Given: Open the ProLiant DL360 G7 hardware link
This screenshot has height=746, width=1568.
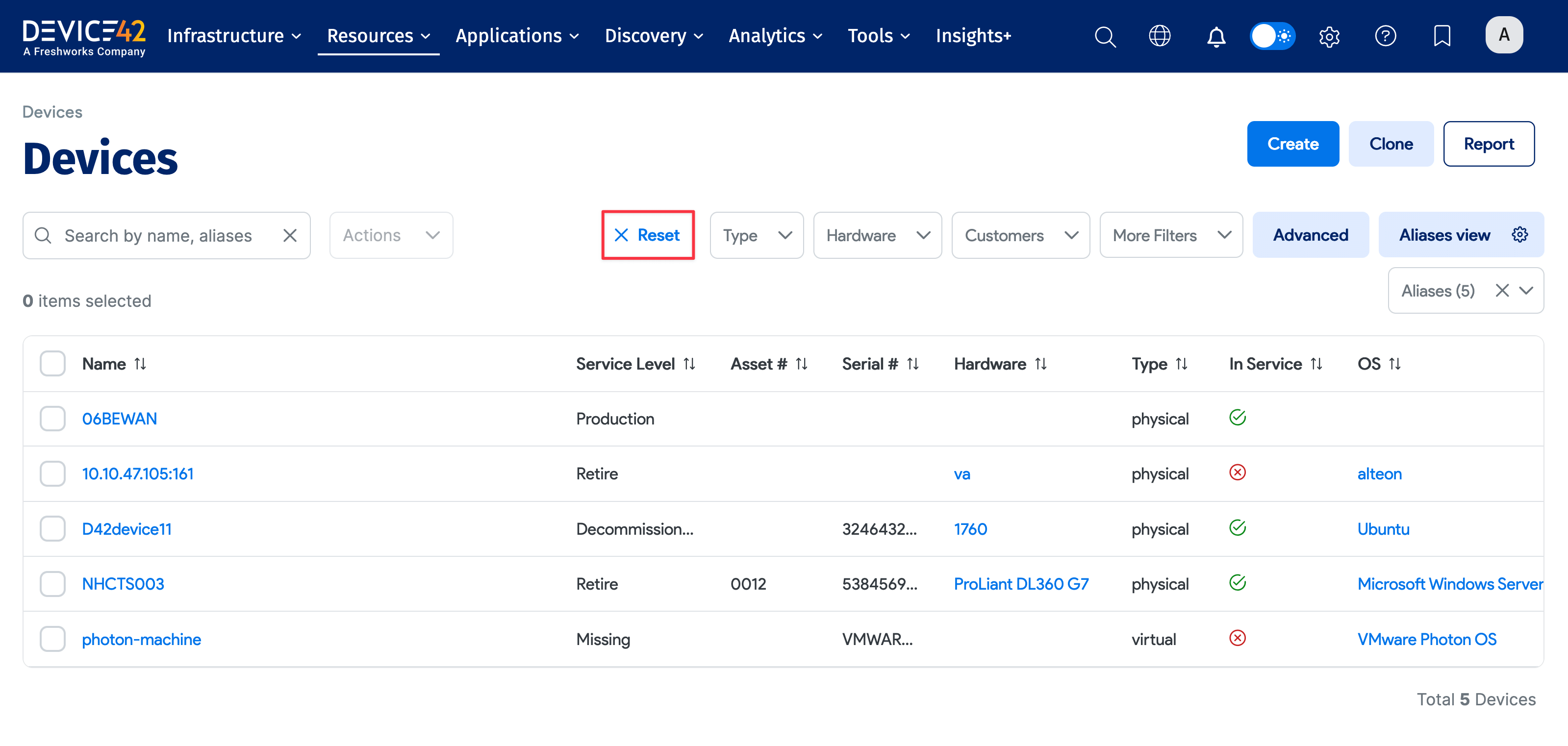Looking at the screenshot, I should pos(1021,584).
